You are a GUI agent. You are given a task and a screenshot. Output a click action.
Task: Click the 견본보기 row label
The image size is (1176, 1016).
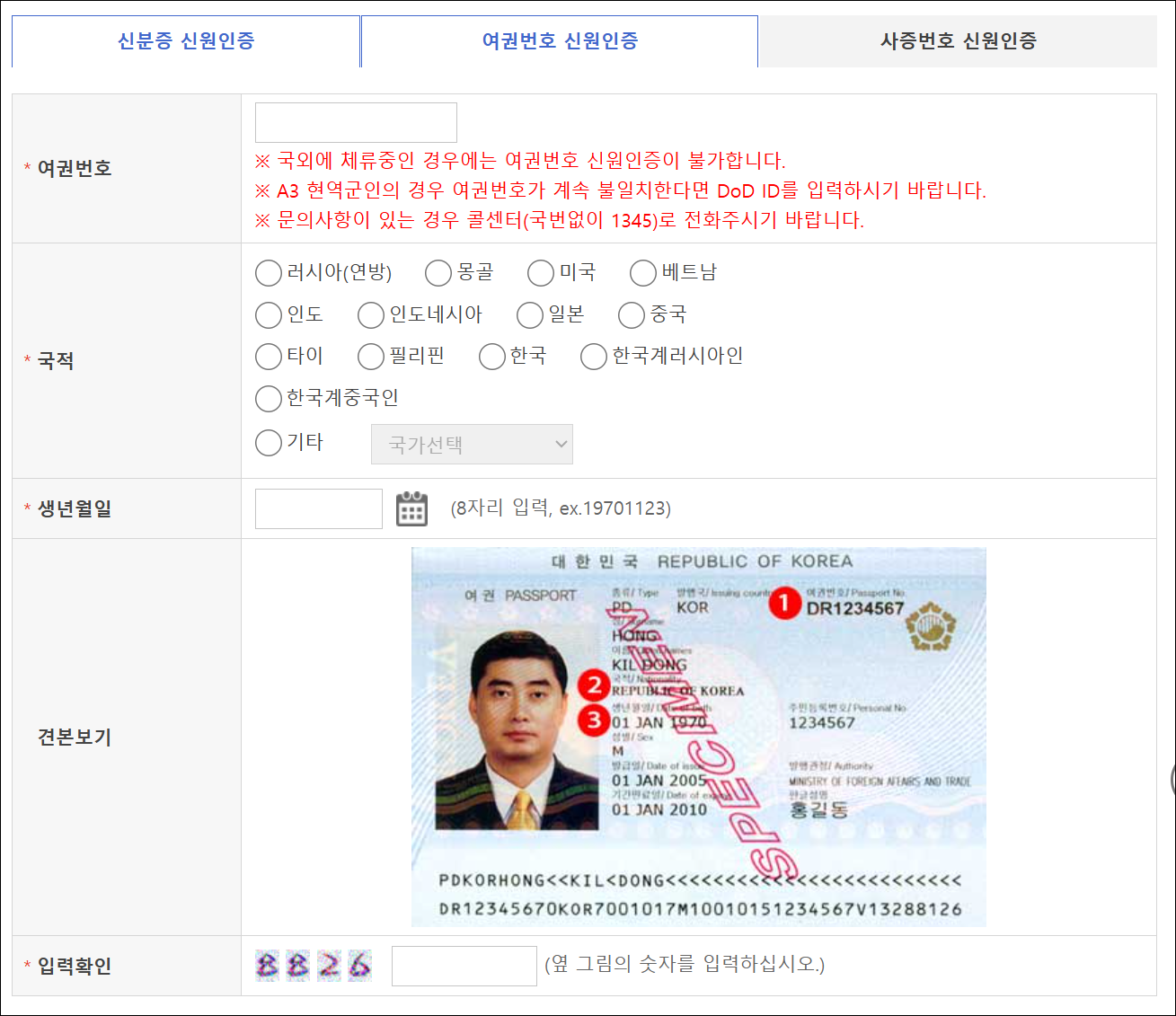[75, 738]
